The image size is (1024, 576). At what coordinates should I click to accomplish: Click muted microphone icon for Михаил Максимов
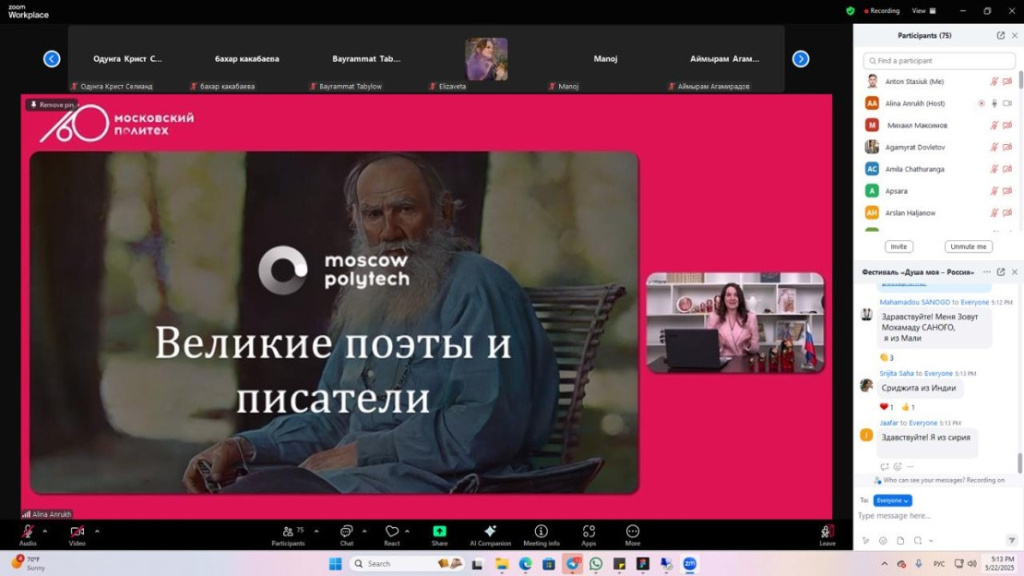click(994, 125)
